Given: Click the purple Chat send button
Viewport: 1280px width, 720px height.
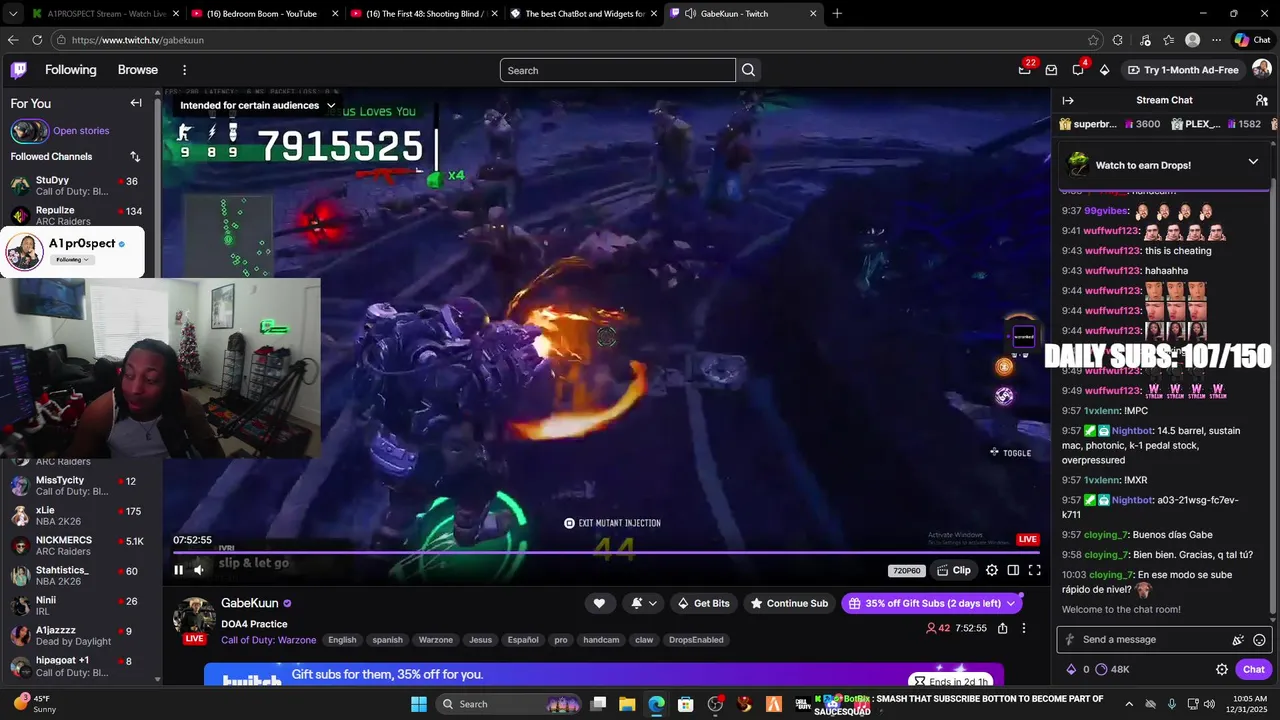Looking at the screenshot, I should coord(1254,670).
